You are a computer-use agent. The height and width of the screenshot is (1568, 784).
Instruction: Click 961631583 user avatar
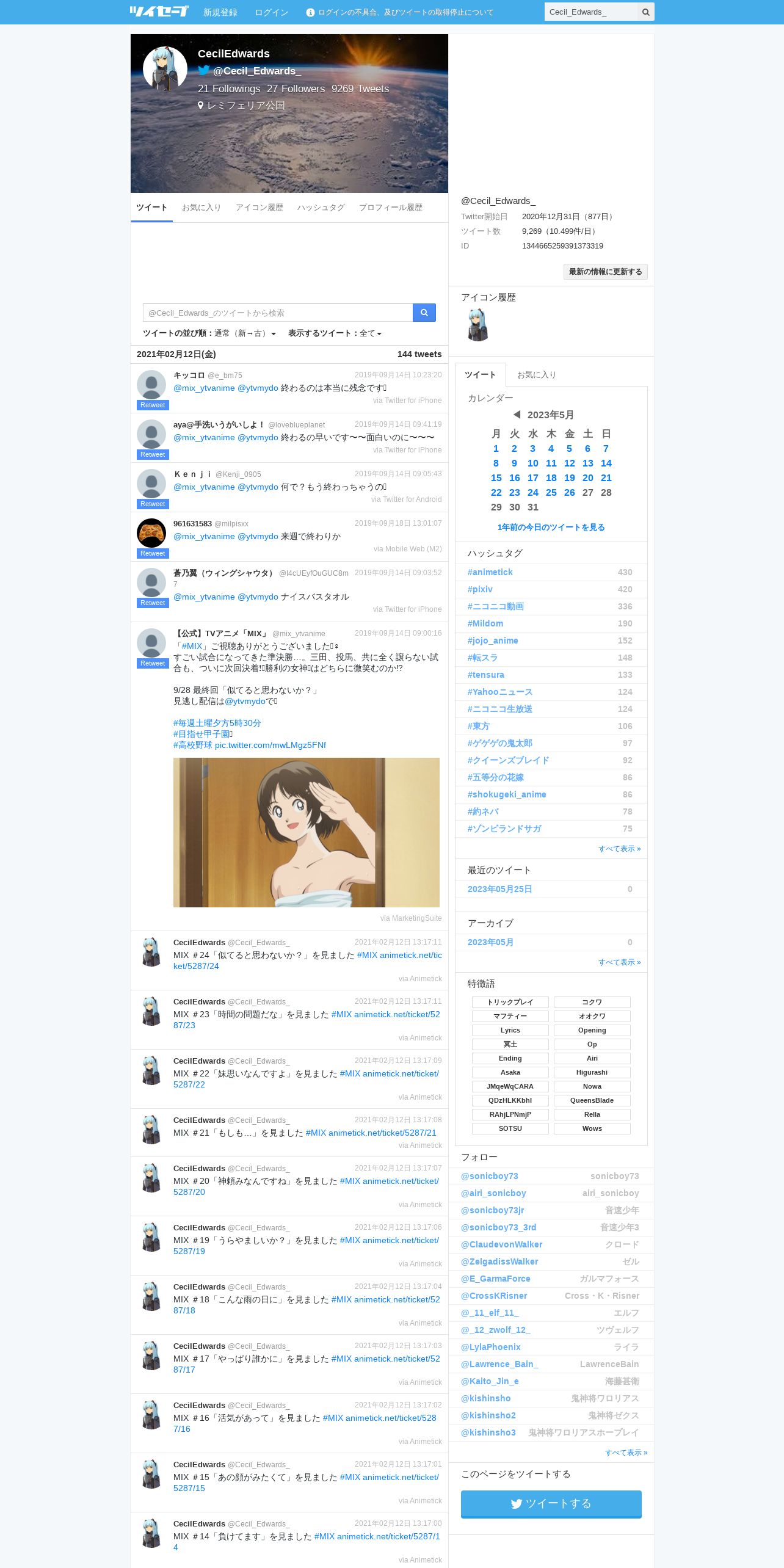click(x=151, y=533)
